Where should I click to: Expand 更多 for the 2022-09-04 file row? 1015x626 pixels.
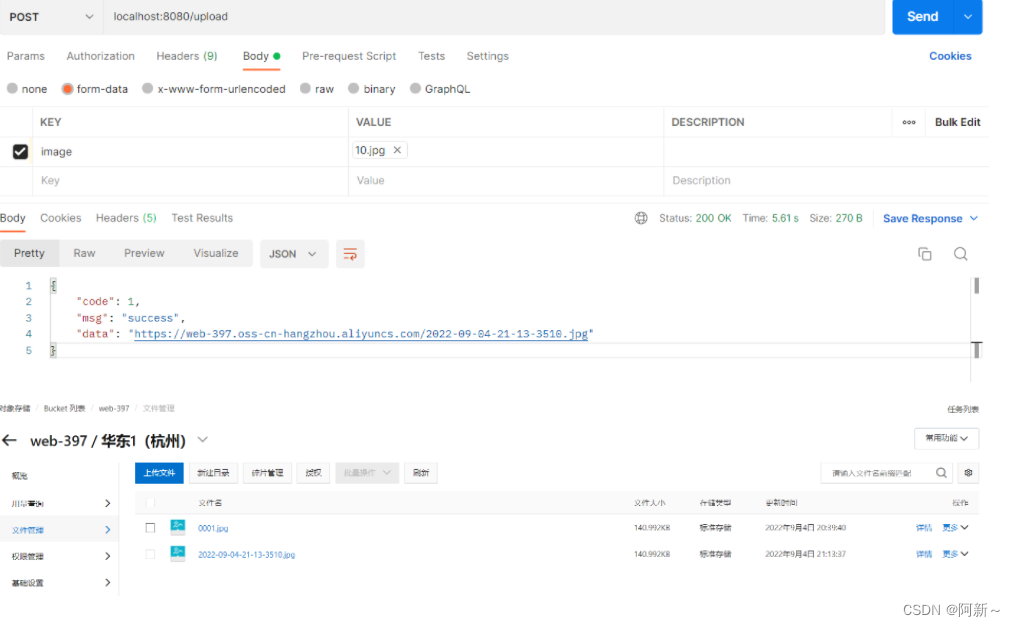[x=955, y=554]
